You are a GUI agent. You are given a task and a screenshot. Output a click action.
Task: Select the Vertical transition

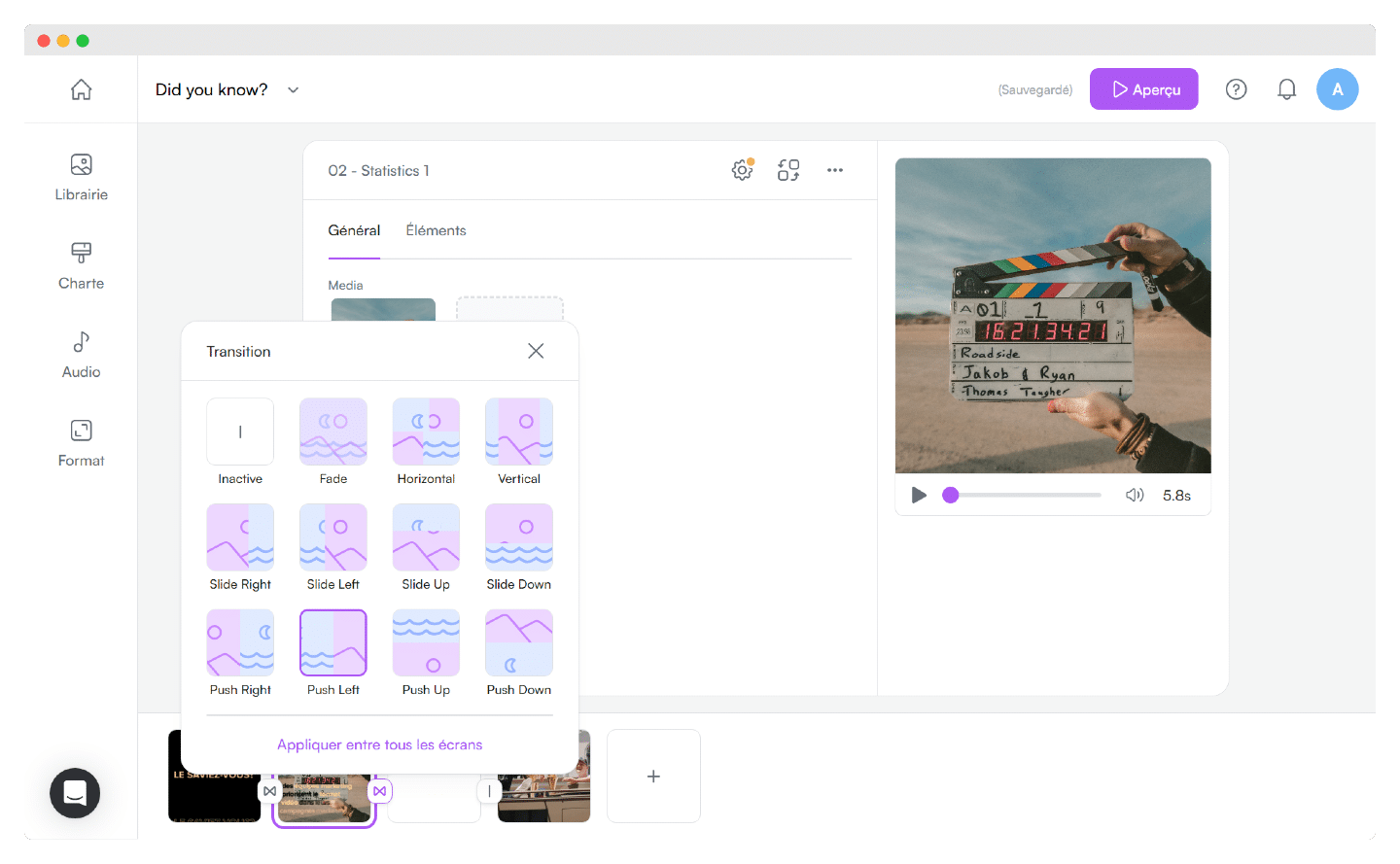519,432
